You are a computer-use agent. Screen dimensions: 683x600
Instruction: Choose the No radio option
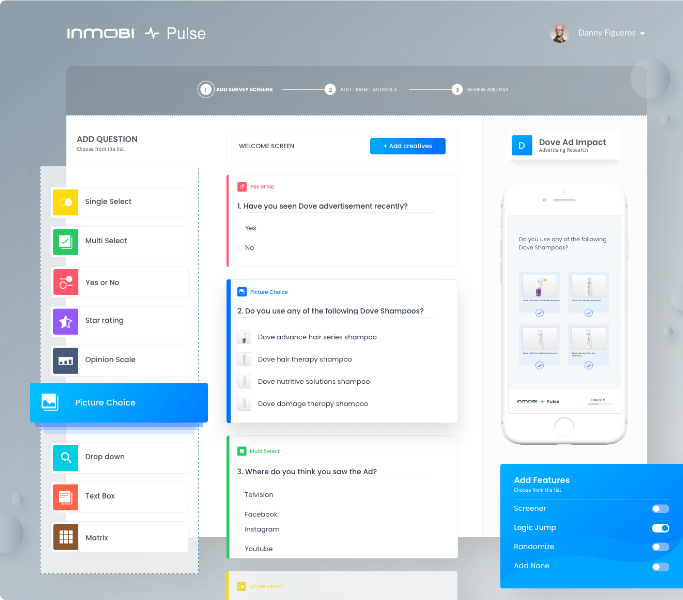(240, 247)
